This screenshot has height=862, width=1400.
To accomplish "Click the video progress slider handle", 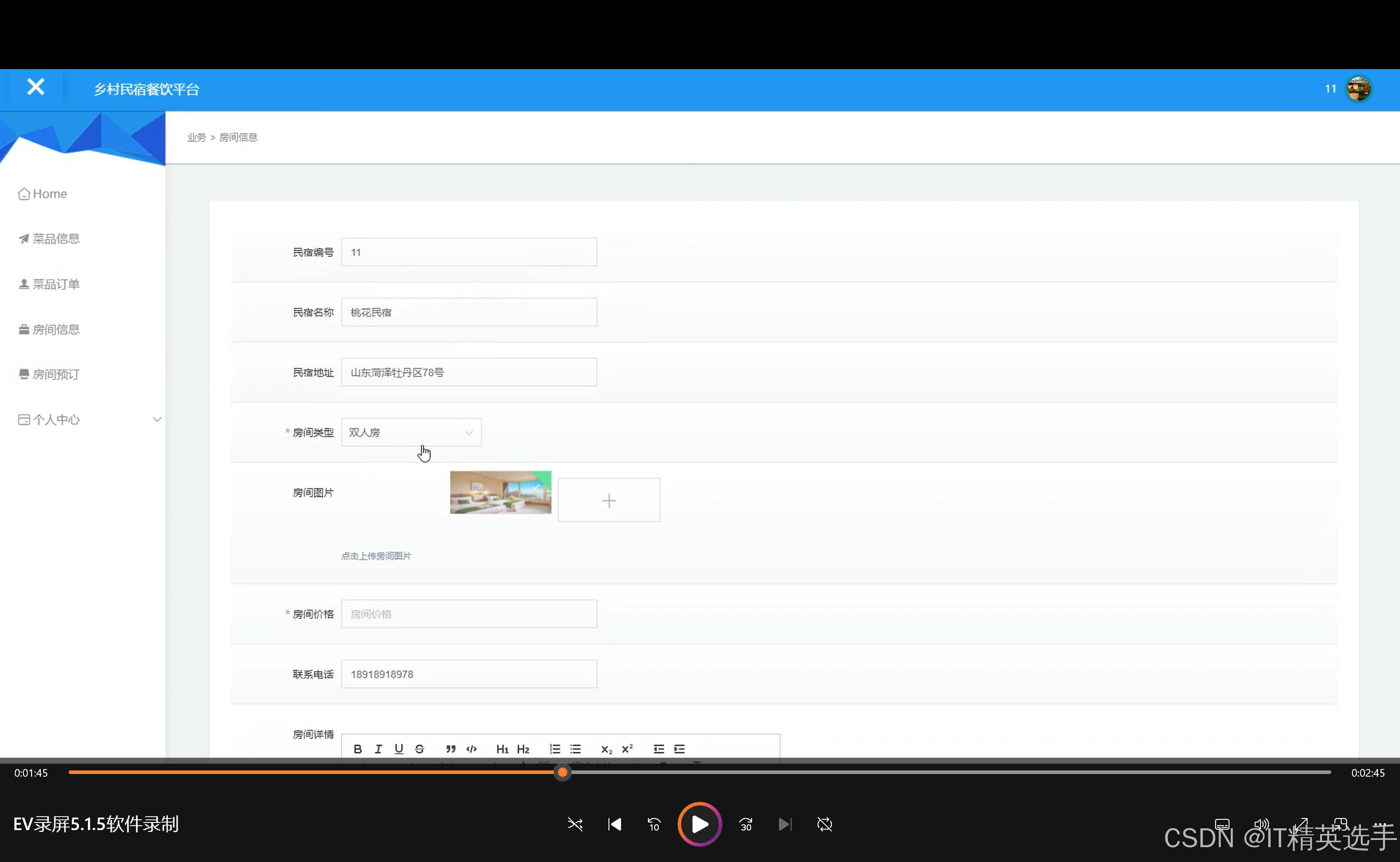I will (562, 772).
